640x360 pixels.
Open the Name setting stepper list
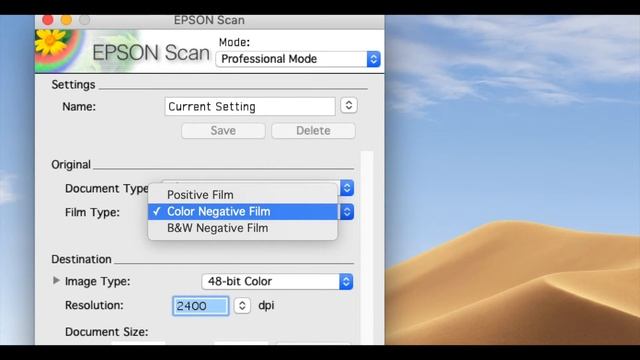(349, 105)
